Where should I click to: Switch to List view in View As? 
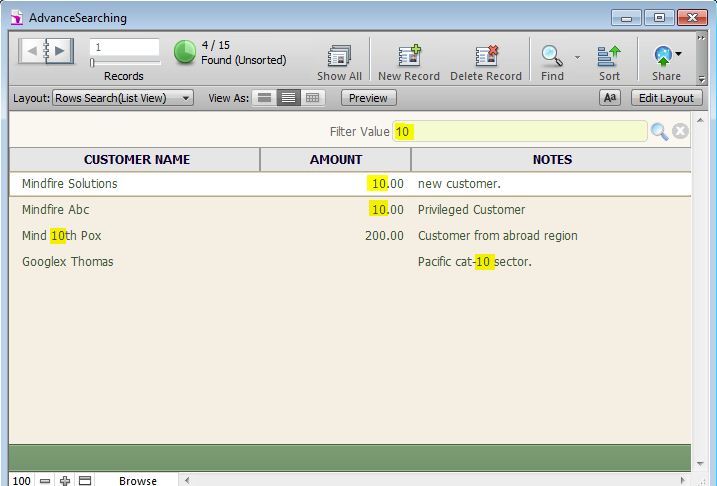tap(289, 98)
